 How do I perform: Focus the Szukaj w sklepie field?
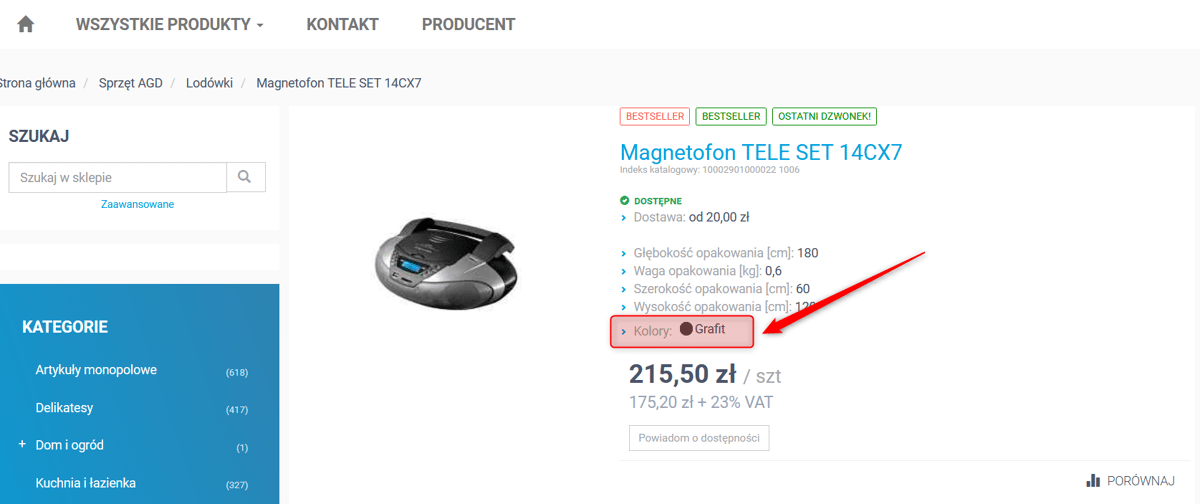[118, 177]
